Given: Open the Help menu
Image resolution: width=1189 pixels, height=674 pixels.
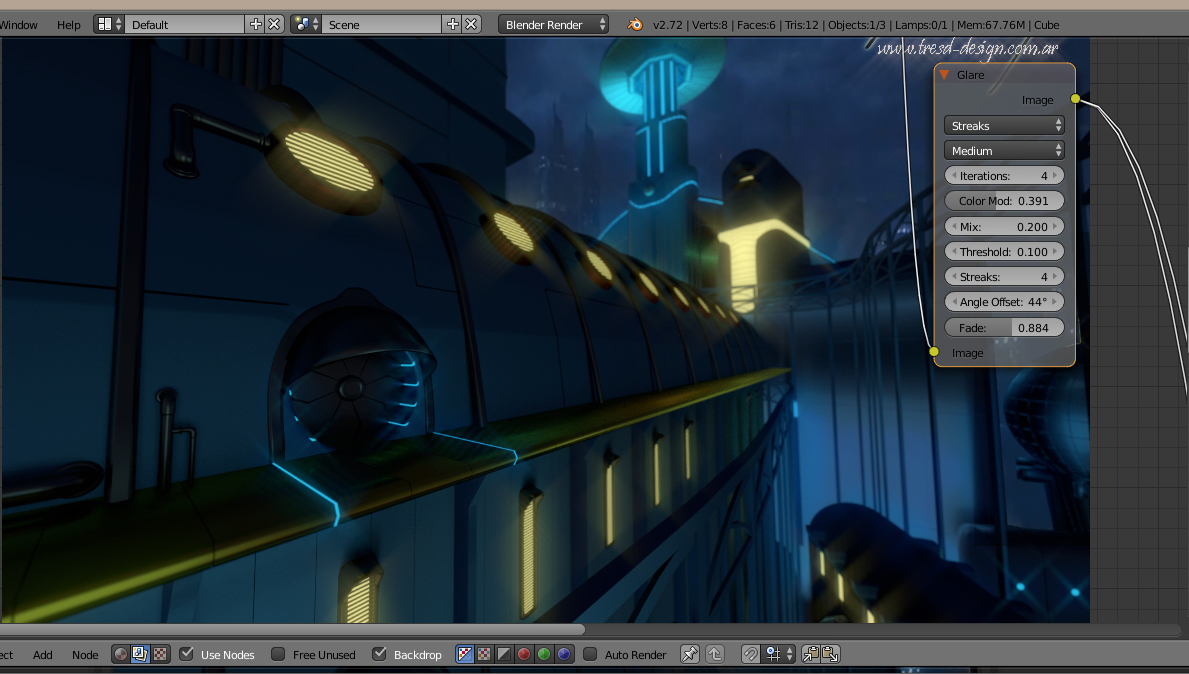Looking at the screenshot, I should click(68, 24).
